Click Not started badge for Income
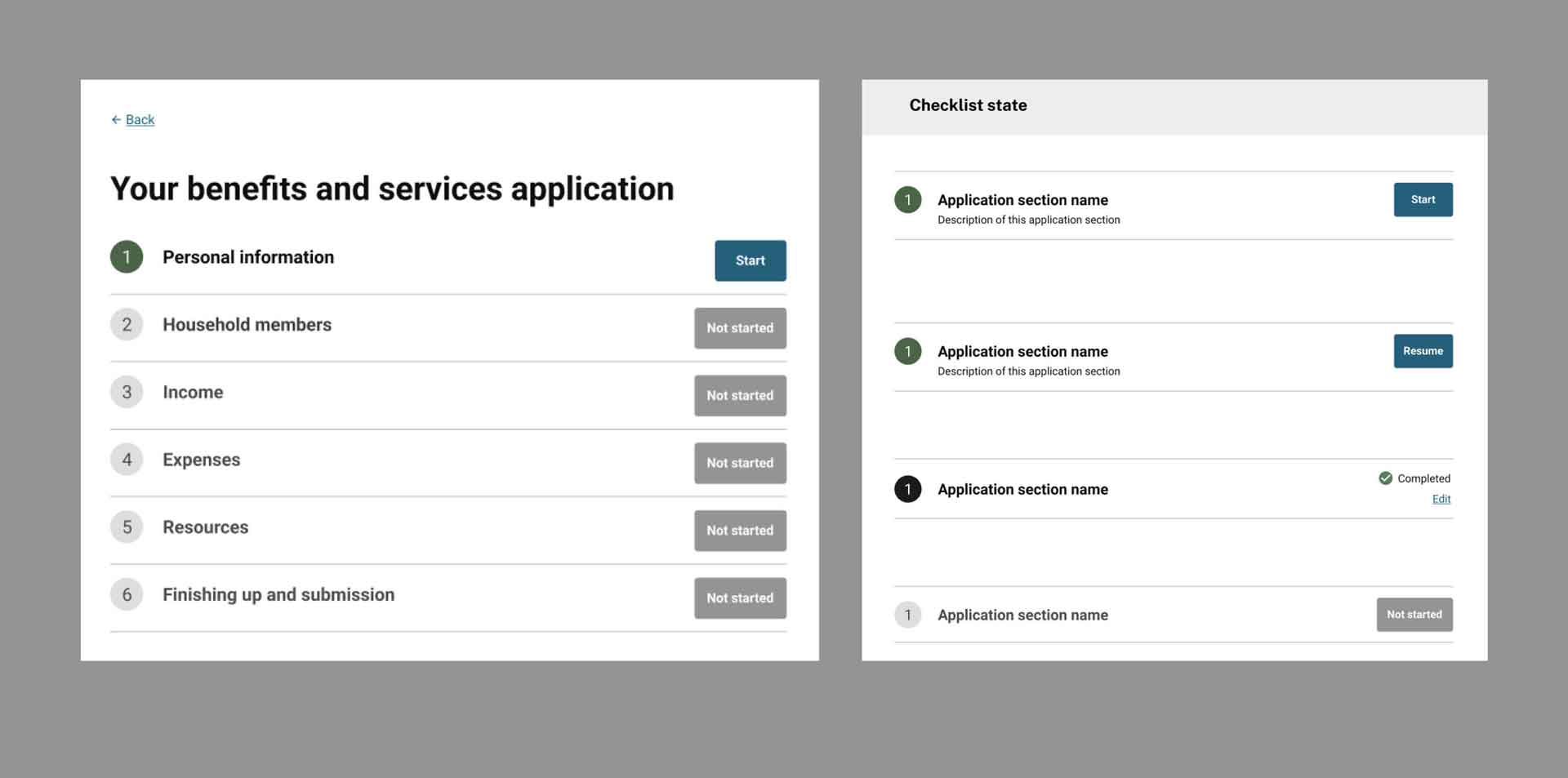Screen dimensions: 1568x778 click(x=740, y=396)
